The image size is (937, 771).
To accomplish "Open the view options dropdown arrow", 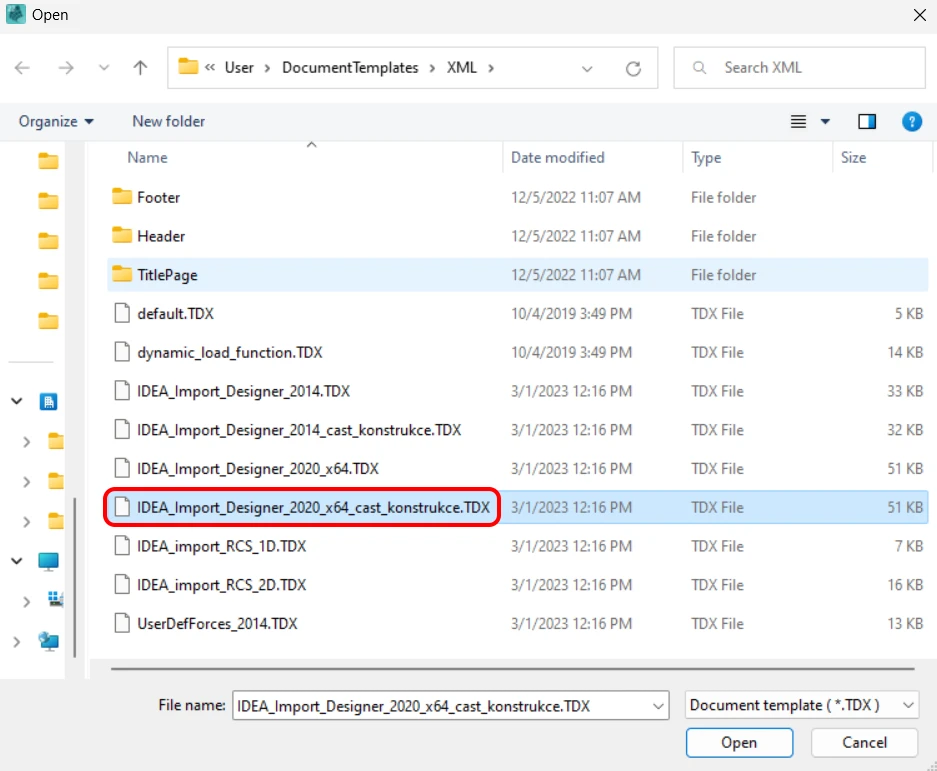I will pos(825,122).
